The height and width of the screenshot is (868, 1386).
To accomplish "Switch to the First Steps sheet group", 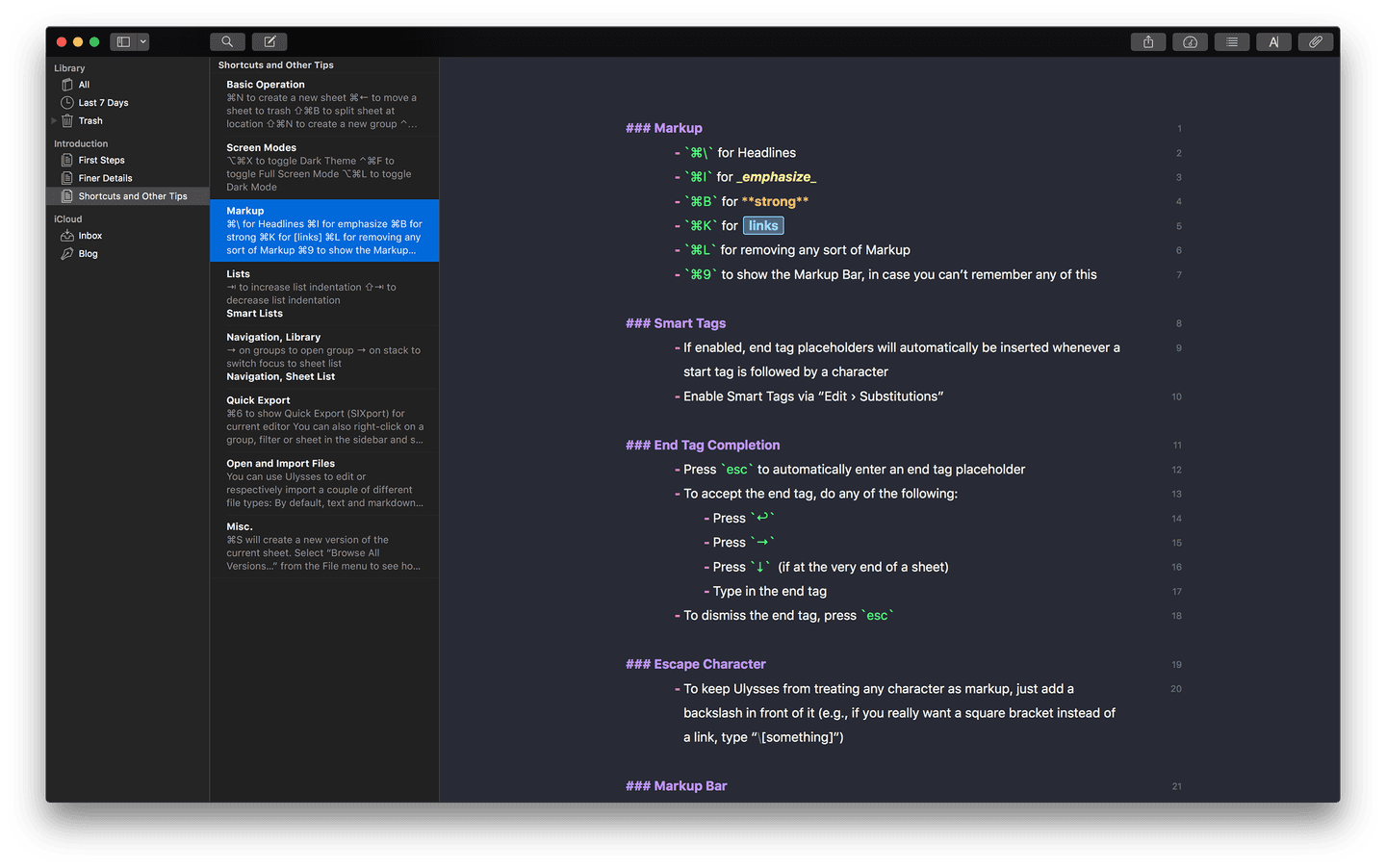I will (x=102, y=160).
